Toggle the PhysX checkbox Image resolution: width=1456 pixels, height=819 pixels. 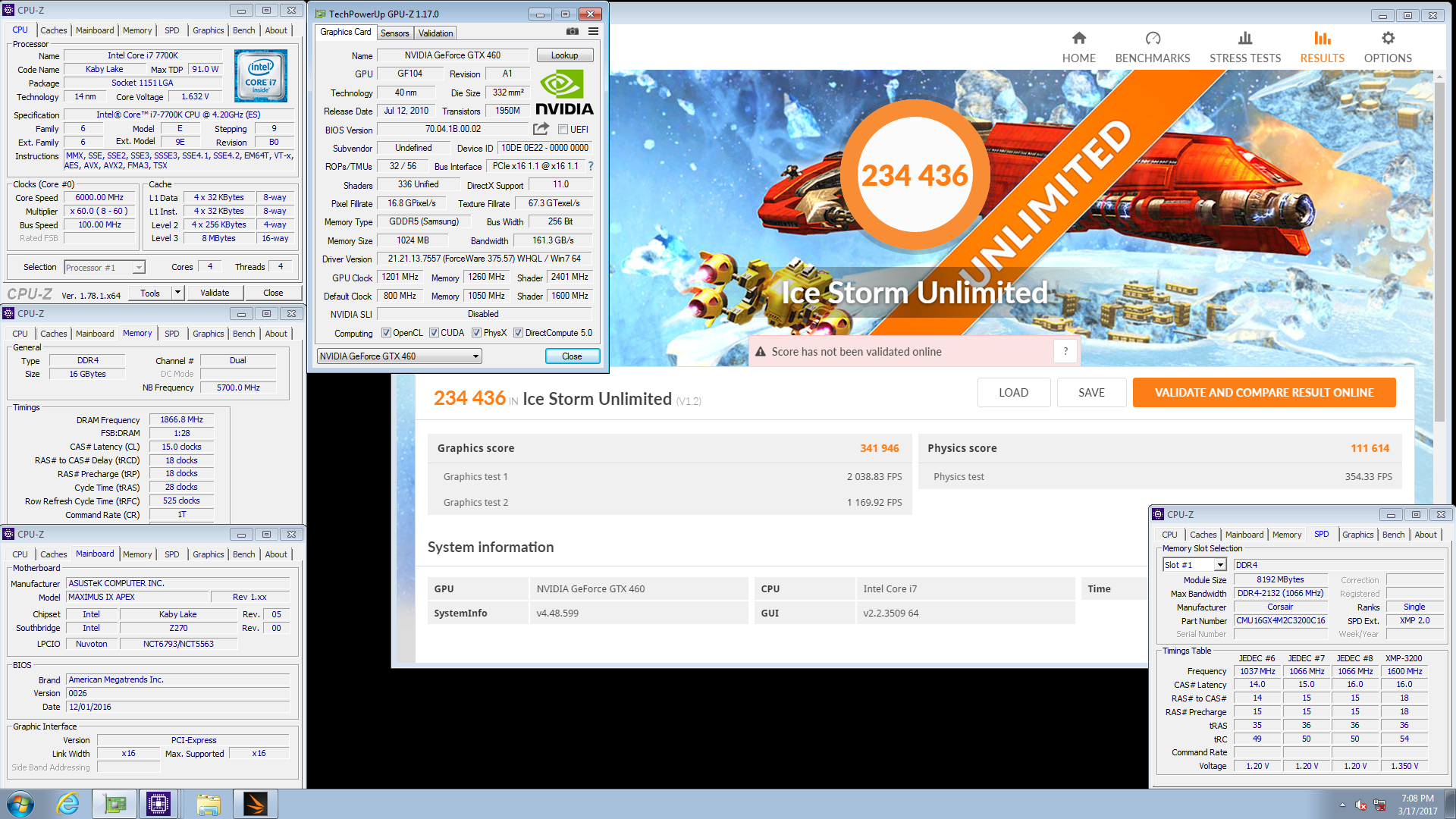coord(476,333)
